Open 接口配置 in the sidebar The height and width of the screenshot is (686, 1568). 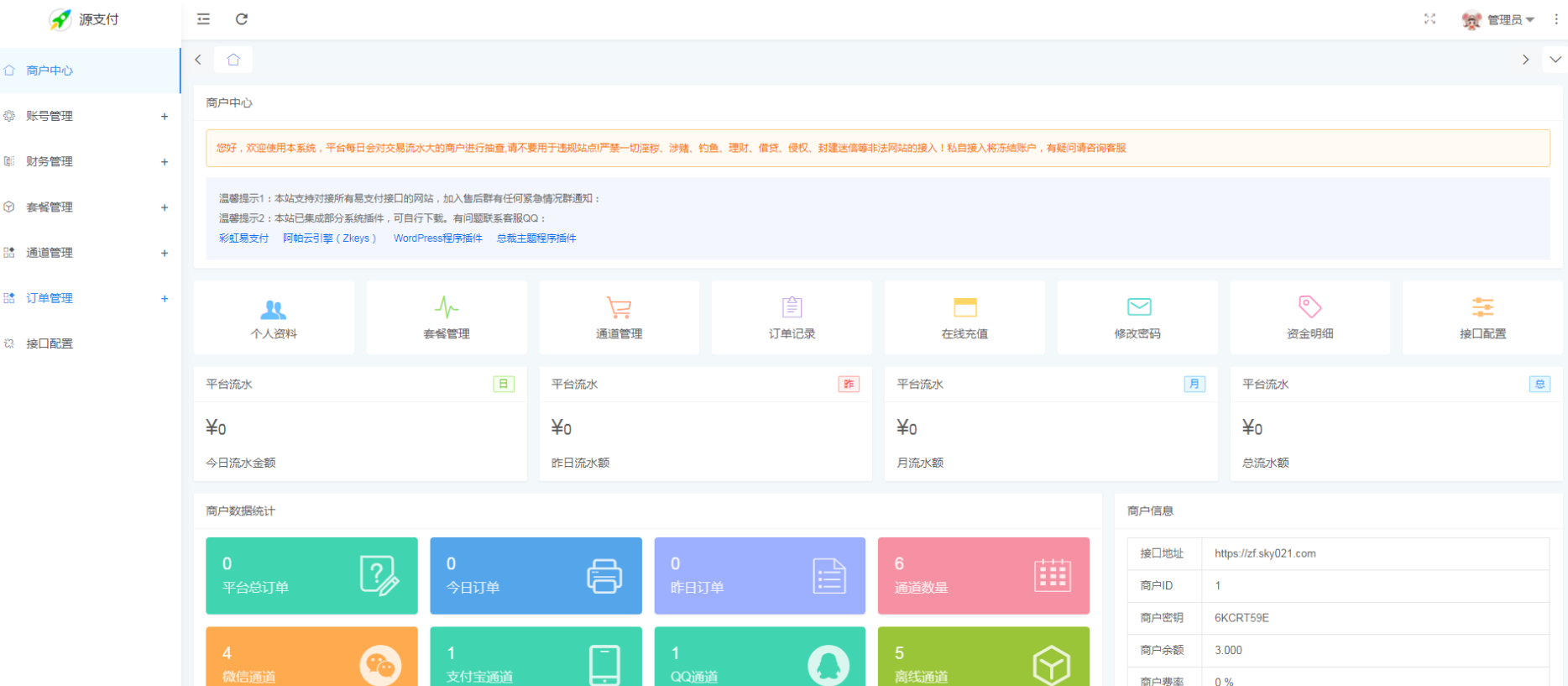(90, 343)
